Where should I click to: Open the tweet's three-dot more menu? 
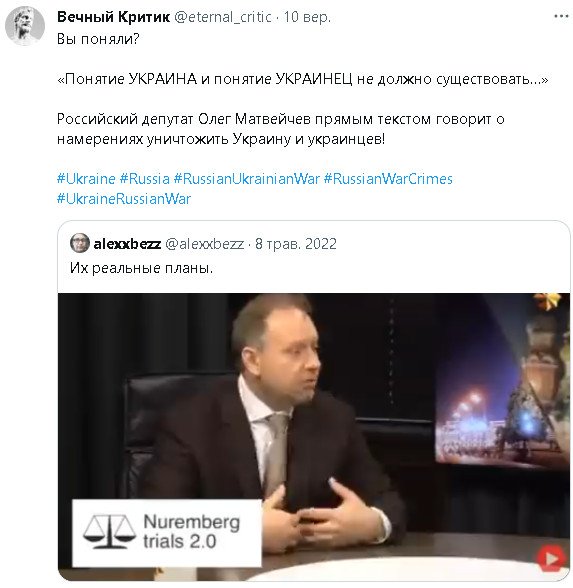coord(561,16)
